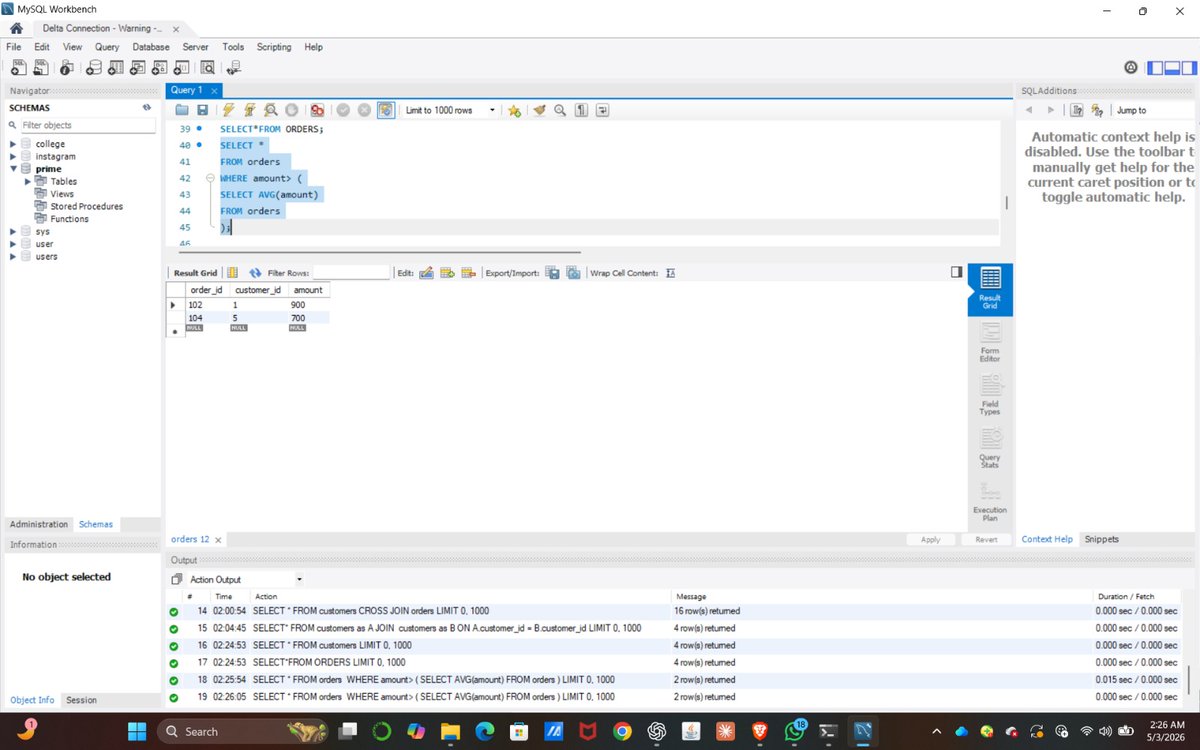The height and width of the screenshot is (750, 1200).
Task: Open the Scripting menu
Action: tap(274, 47)
